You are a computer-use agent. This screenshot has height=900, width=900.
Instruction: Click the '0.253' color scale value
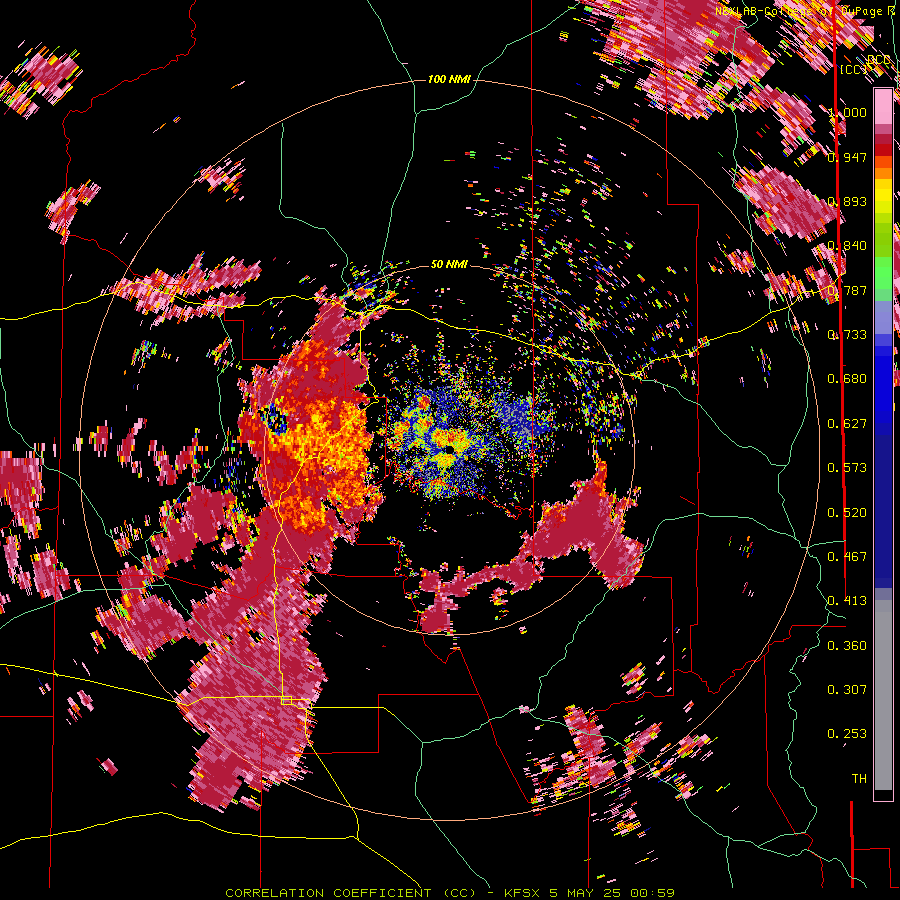pos(847,734)
